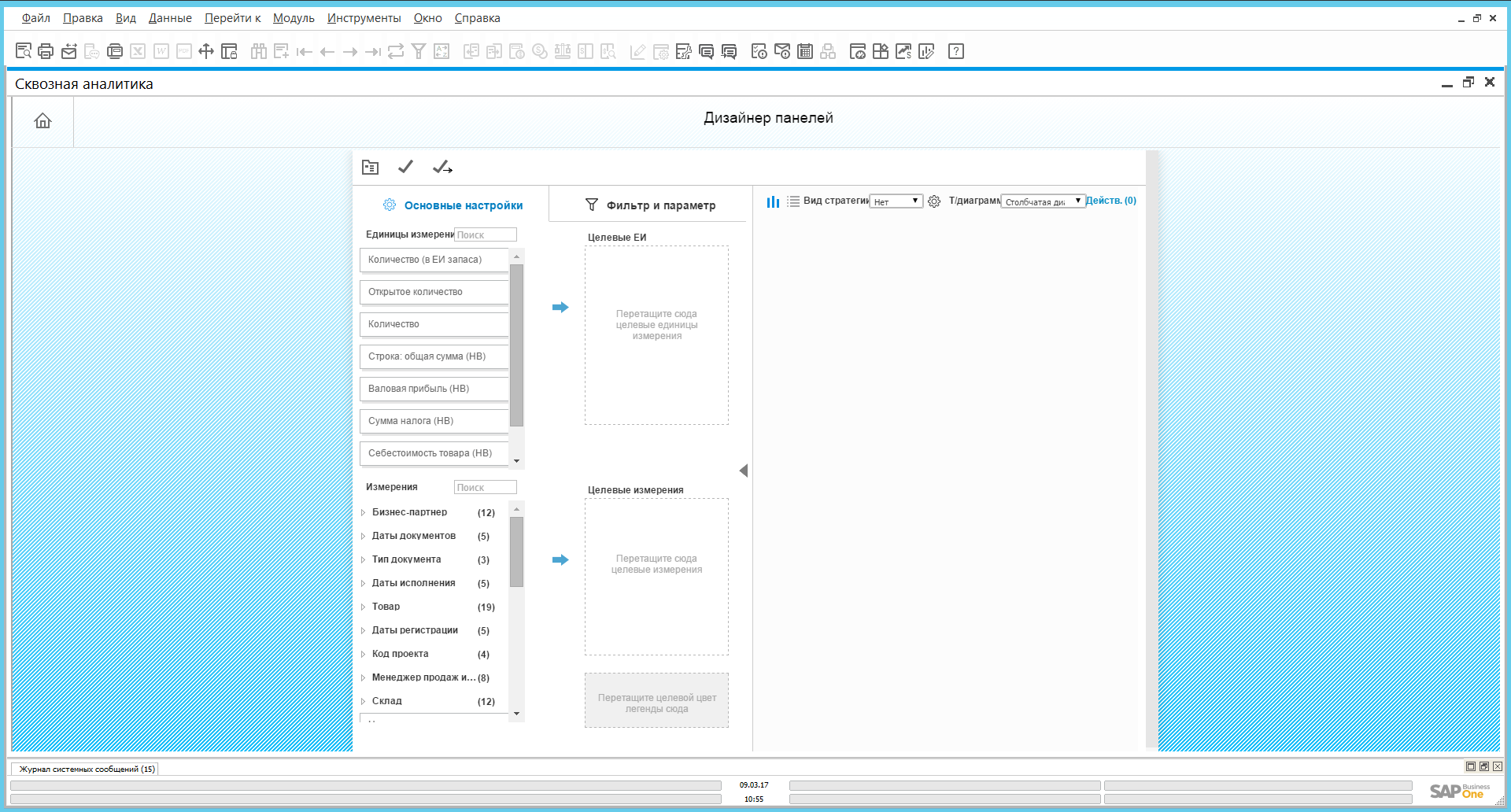Image resolution: width=1511 pixels, height=812 pixels.
Task: Open the Модуль menu
Action: coord(294,18)
